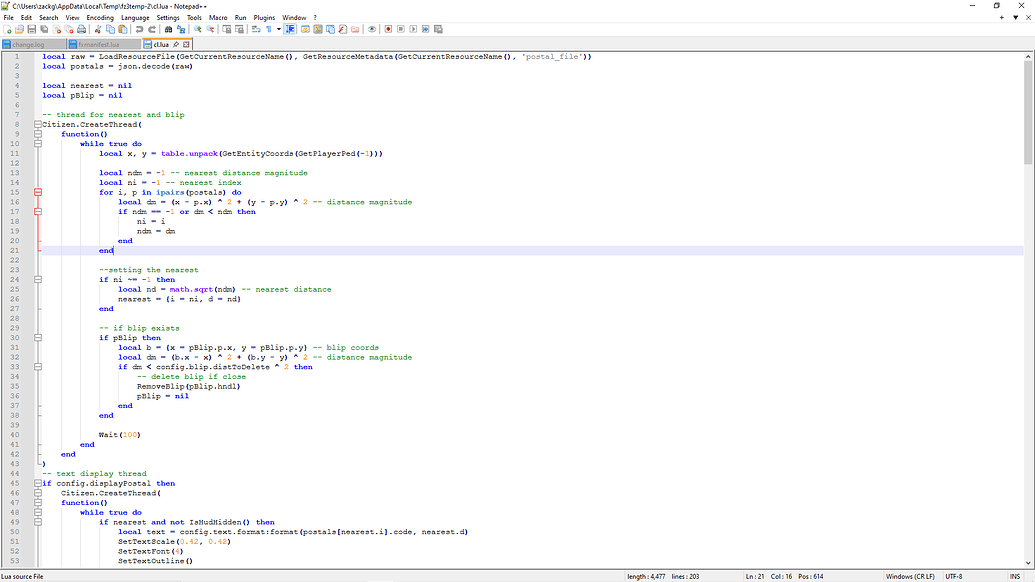Pin the cl.lua tab
This screenshot has height=582, width=1035.
pos(176,45)
